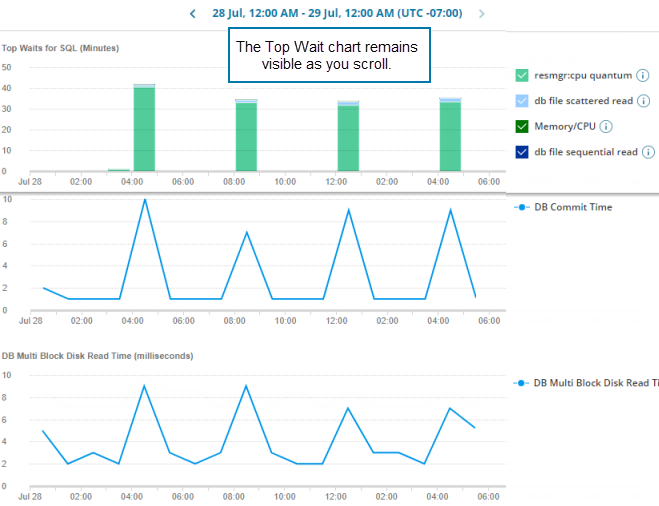Viewport: 659px width, 506px height.
Task: Disable the Memory/CPU checkbox
Action: coord(522,126)
